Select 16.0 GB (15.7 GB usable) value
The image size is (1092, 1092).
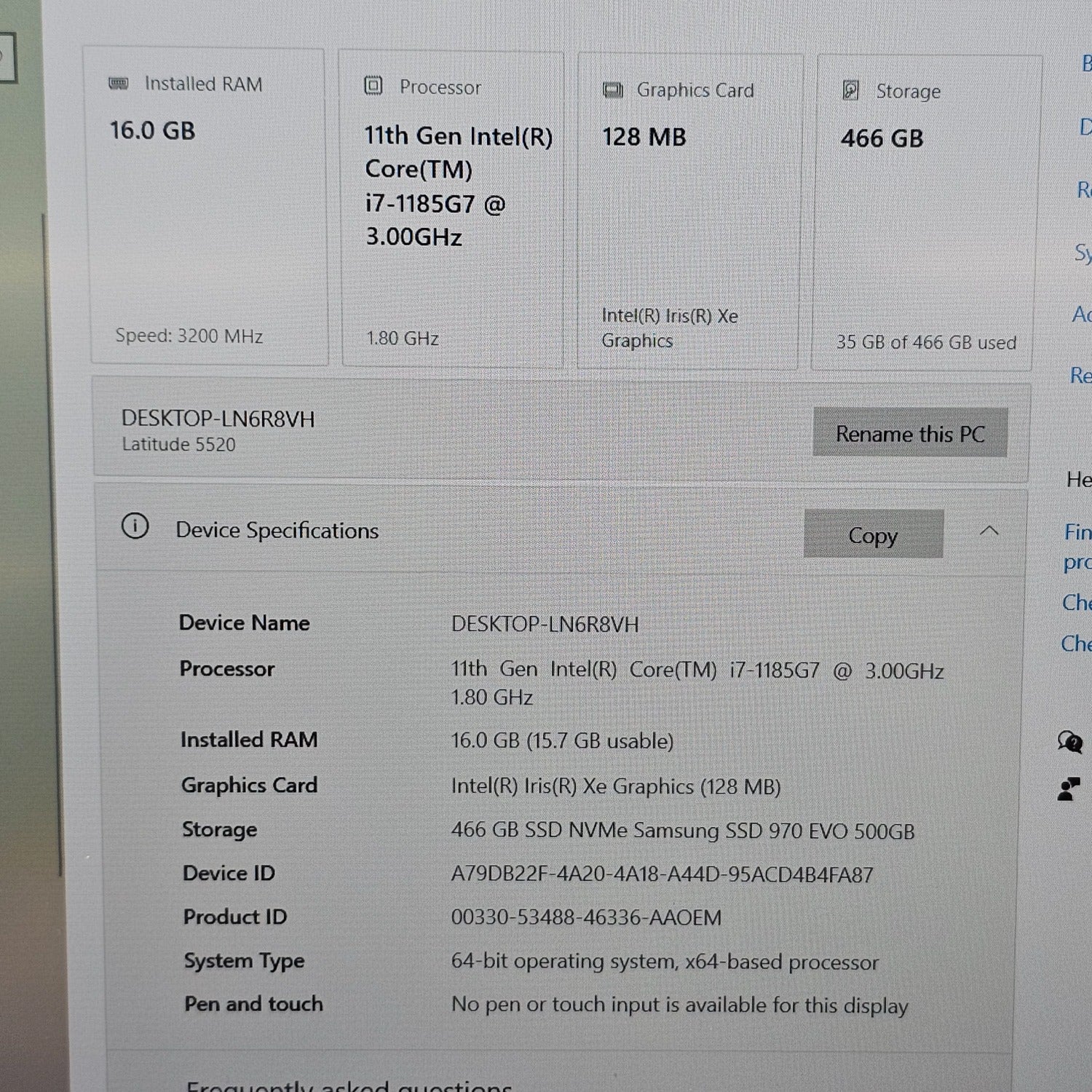pyautogui.click(x=562, y=741)
